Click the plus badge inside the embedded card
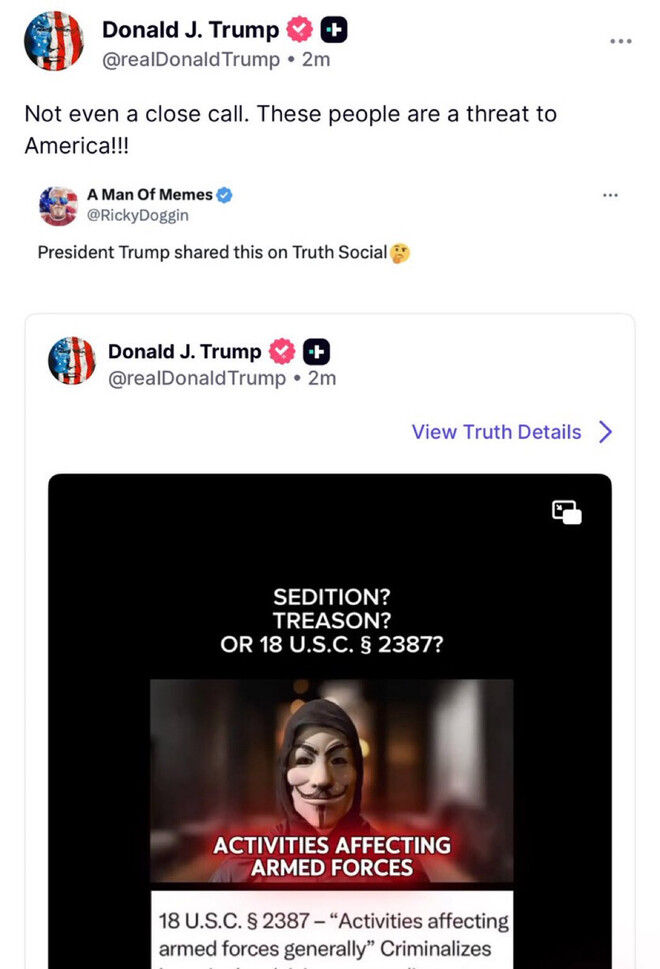This screenshot has height=969, width=660. pyautogui.click(x=316, y=352)
